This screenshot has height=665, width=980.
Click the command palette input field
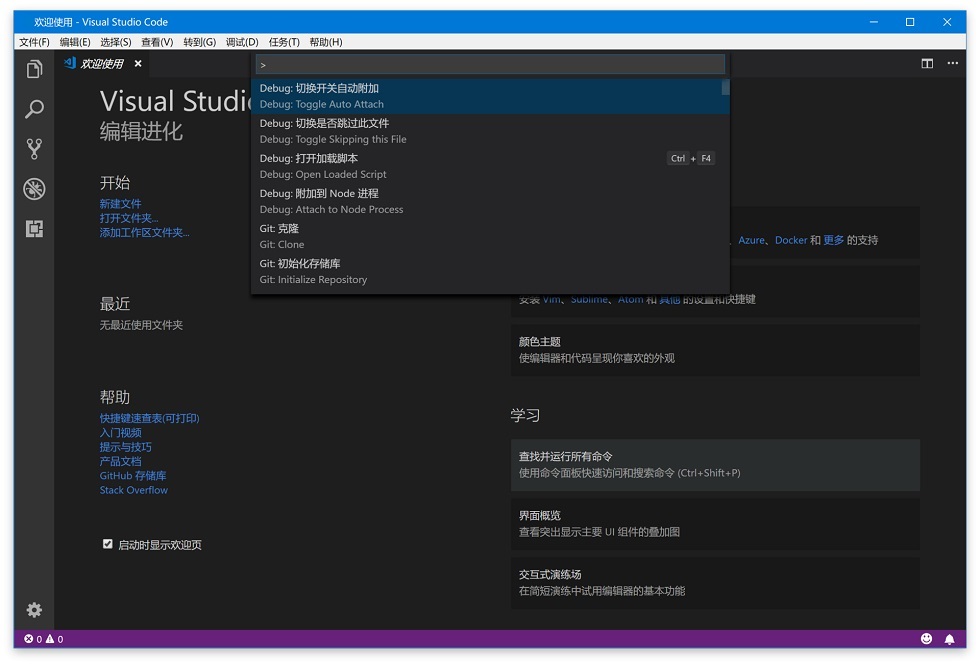(490, 64)
